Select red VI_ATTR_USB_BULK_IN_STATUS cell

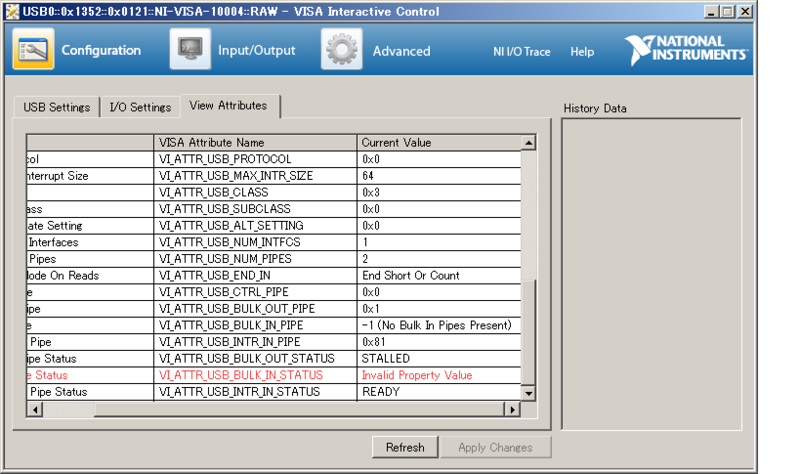click(x=255, y=375)
